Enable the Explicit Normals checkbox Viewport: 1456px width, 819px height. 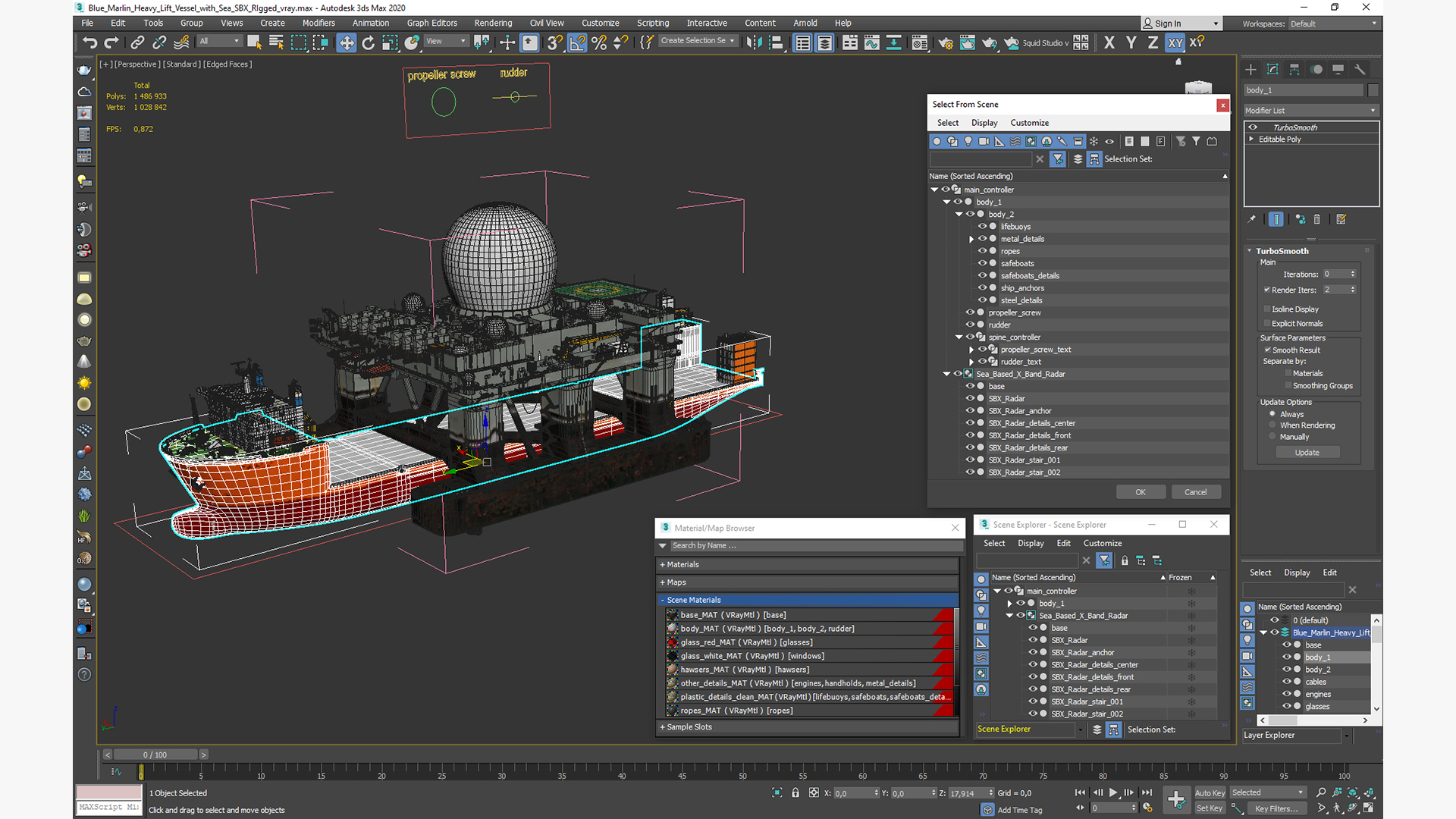point(1267,323)
